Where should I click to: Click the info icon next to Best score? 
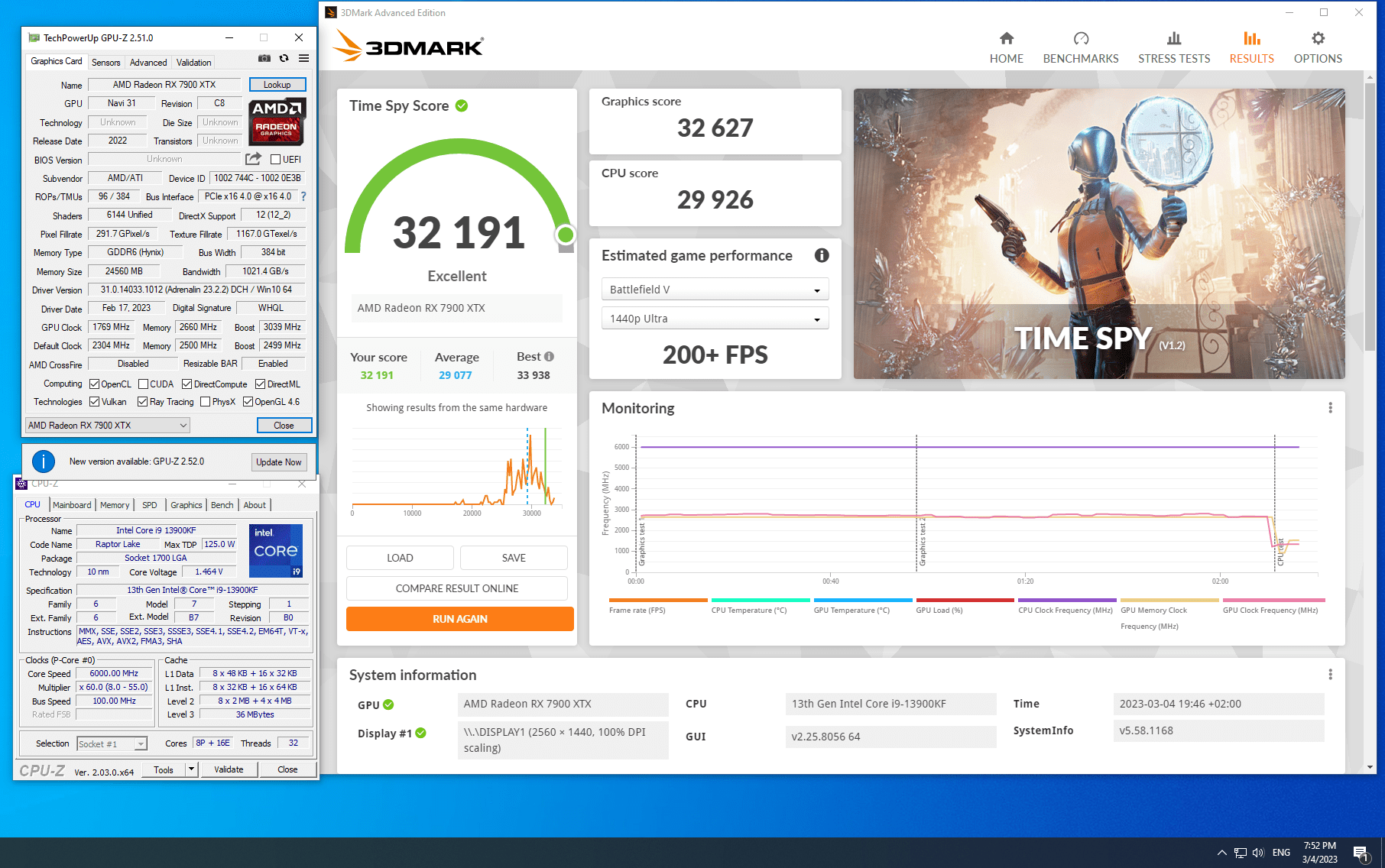[x=549, y=357]
